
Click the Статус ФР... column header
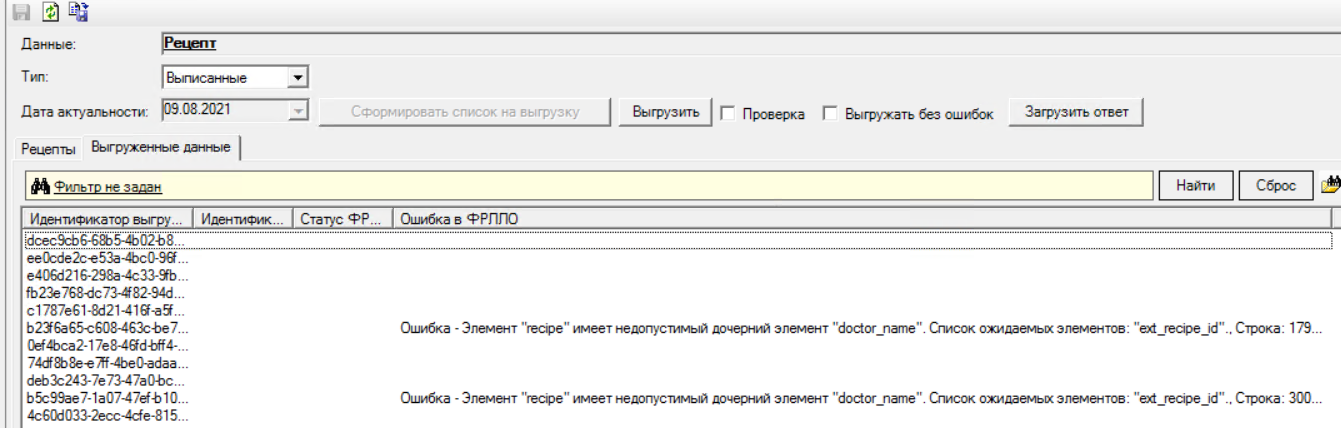point(343,218)
